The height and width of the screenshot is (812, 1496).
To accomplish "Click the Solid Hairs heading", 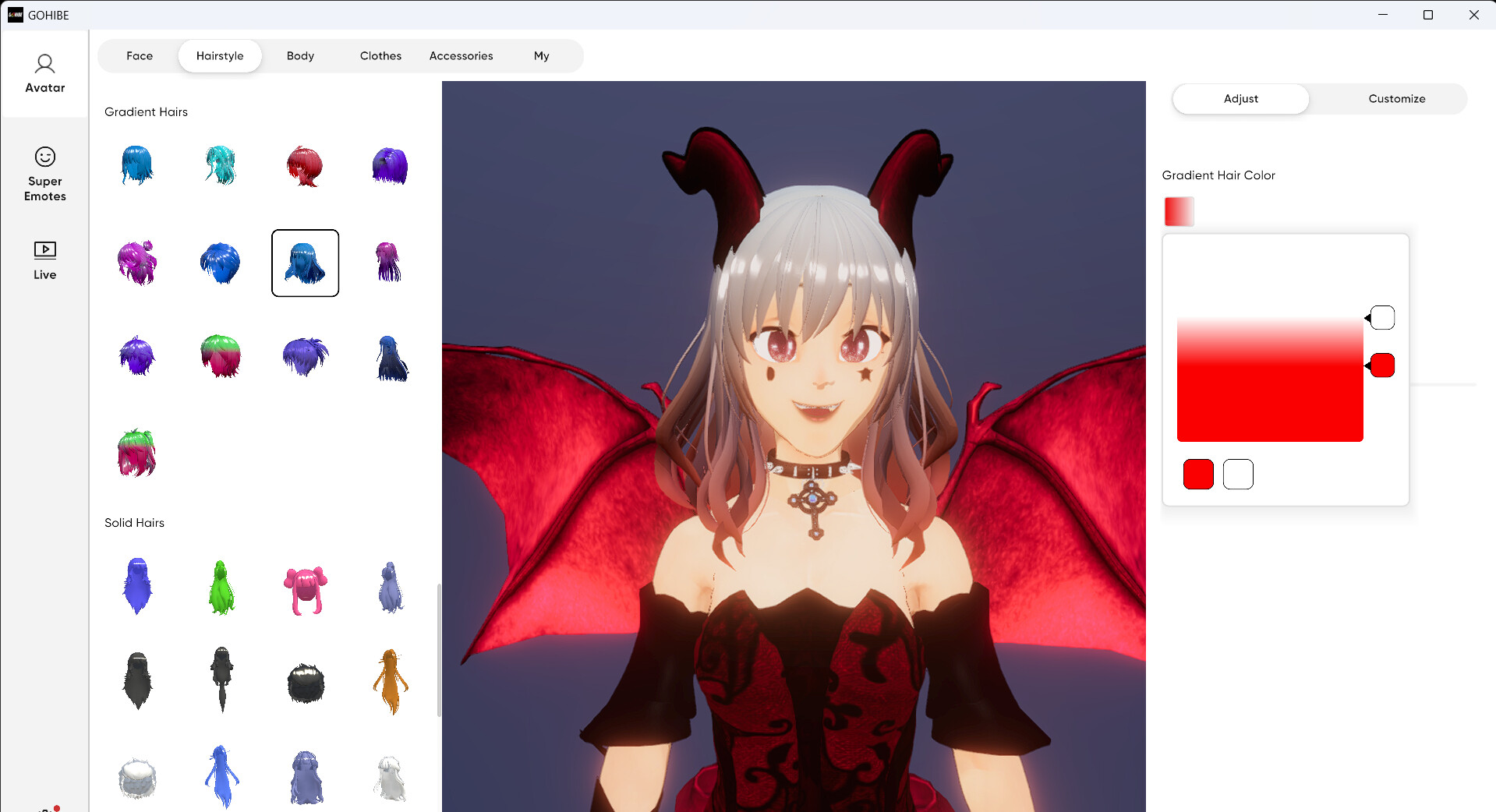I will pyautogui.click(x=134, y=523).
